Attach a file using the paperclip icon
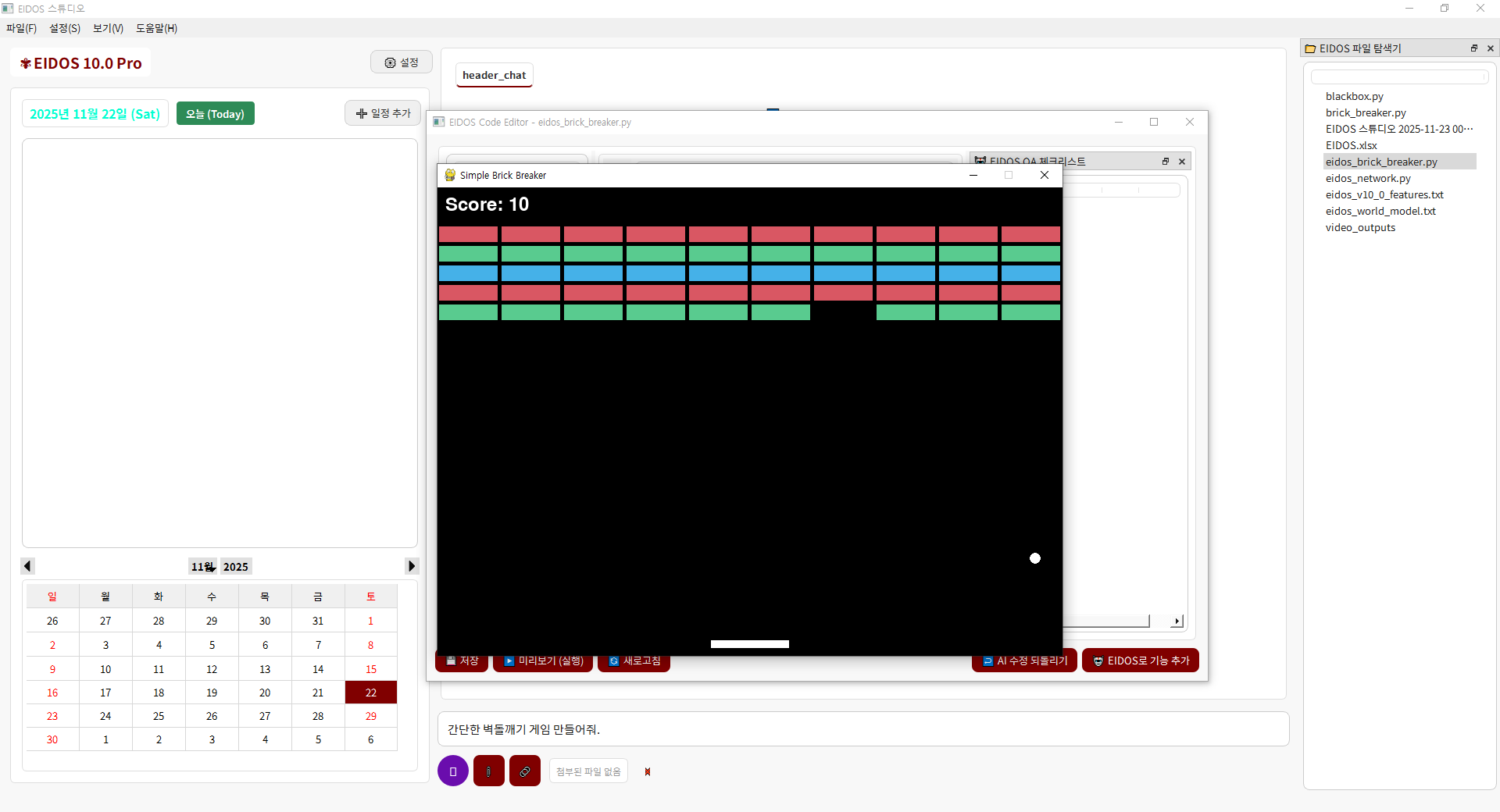 [488, 771]
